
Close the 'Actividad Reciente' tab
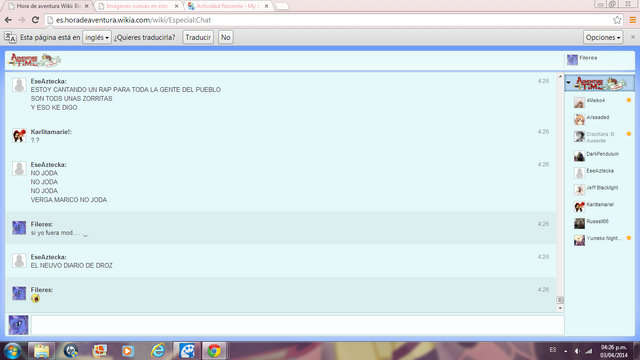[x=267, y=6]
